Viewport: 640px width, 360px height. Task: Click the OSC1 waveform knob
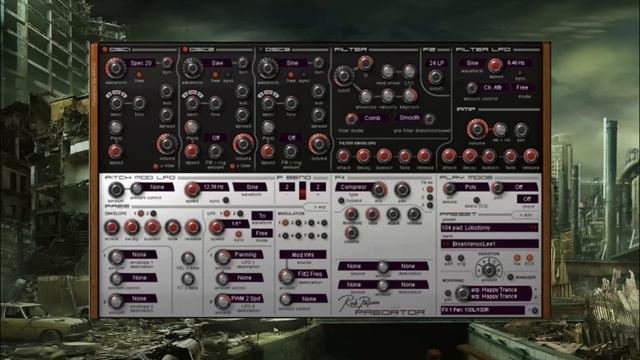point(116,68)
